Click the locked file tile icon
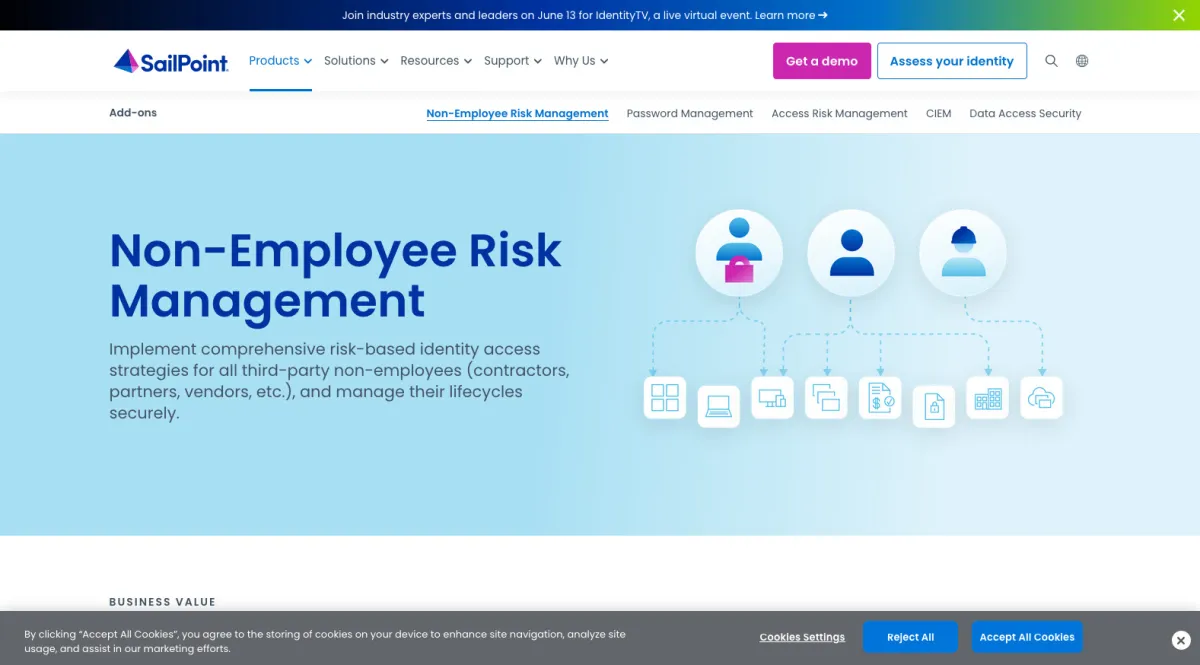Viewport: 1200px width, 665px height. point(934,406)
